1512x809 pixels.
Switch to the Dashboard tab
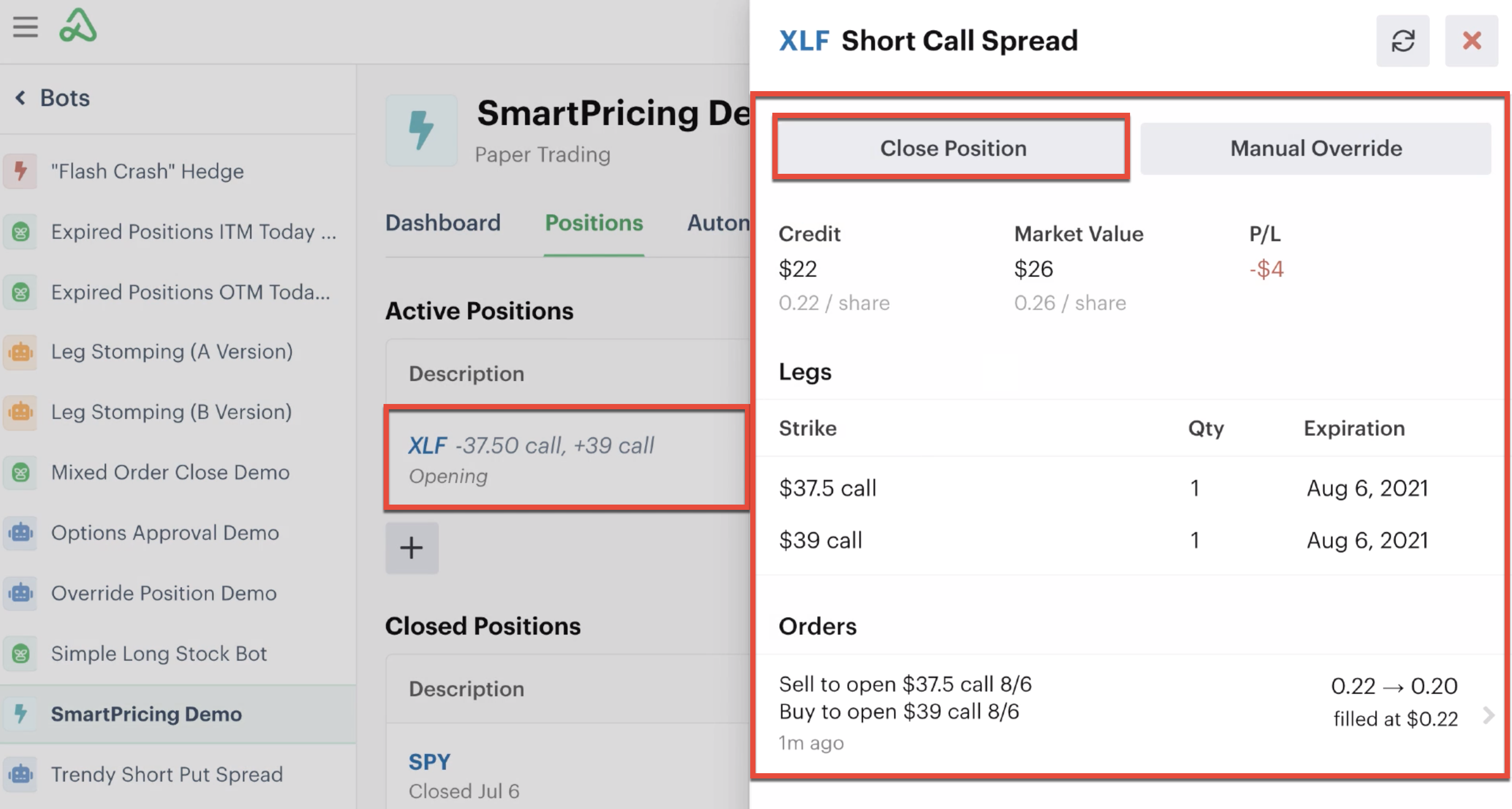[x=443, y=223]
